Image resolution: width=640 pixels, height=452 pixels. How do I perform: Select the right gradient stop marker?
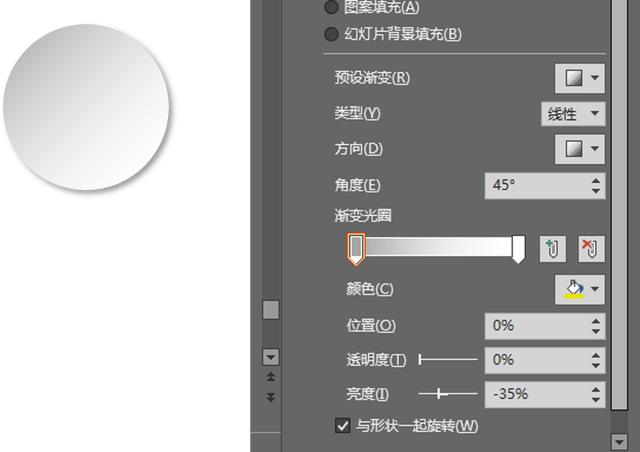(x=518, y=248)
